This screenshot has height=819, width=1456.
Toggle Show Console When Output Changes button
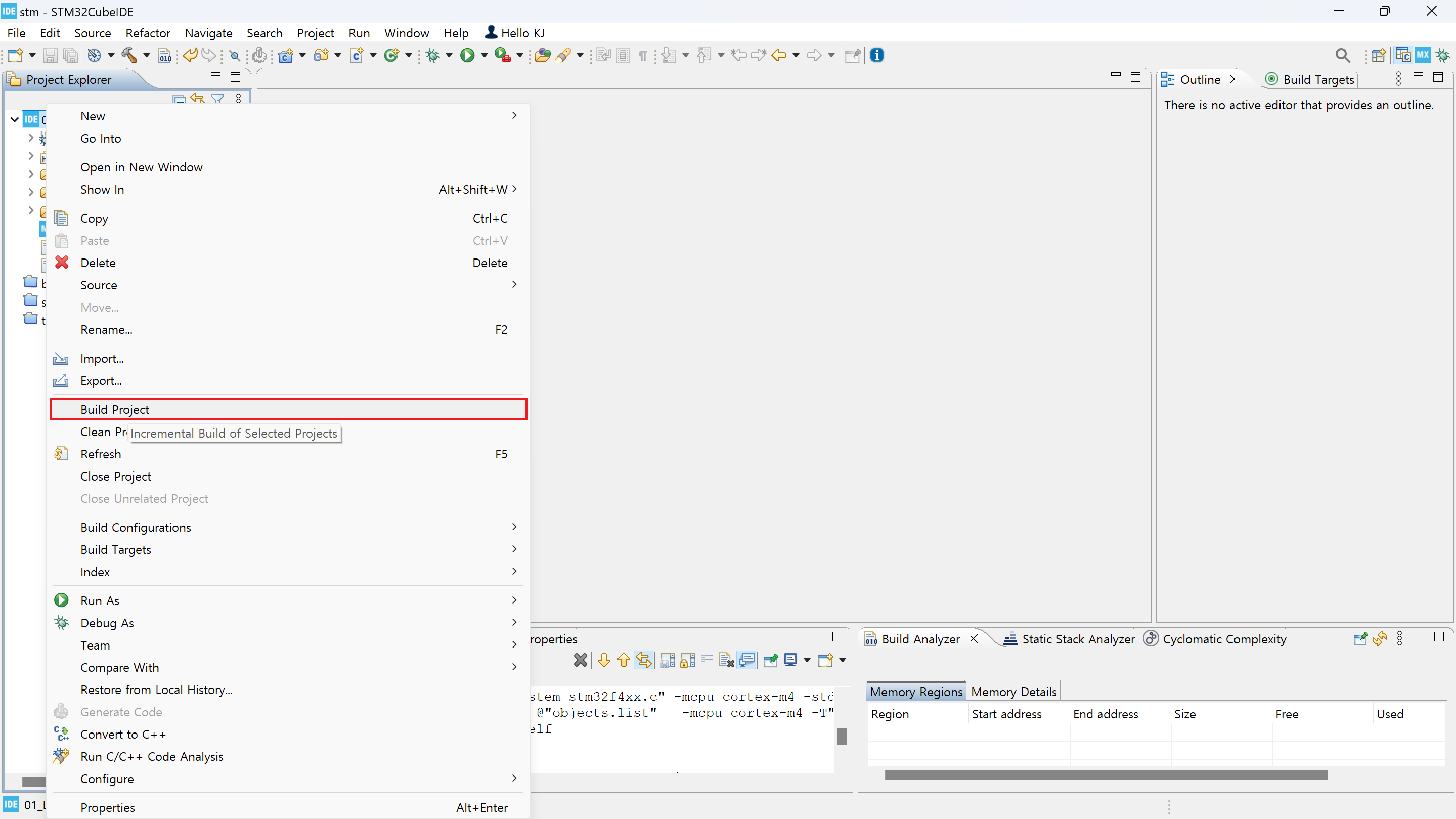pyautogui.click(x=747, y=660)
